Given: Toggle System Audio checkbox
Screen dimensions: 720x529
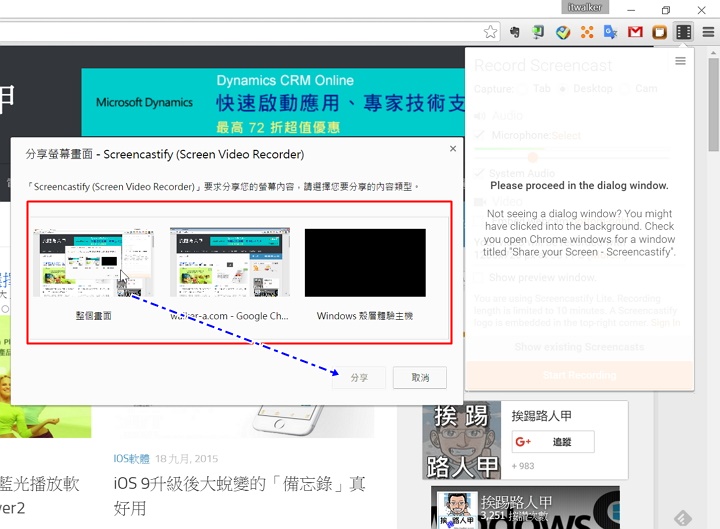Looking at the screenshot, I should [479, 173].
